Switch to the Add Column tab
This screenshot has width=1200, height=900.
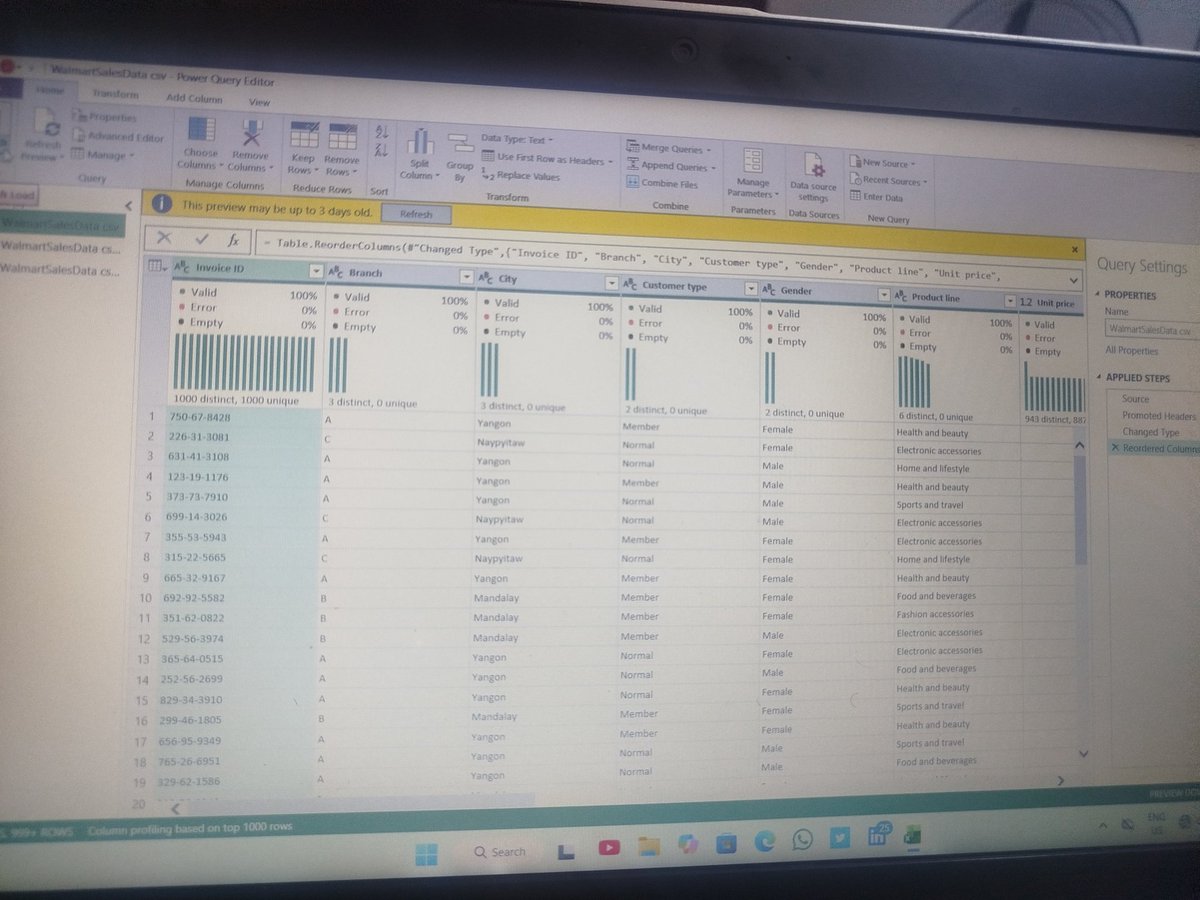pos(194,98)
